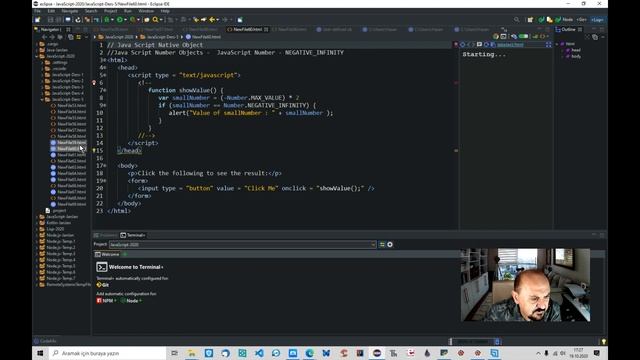
Task: Expand the JavaScript-Ders-4 folder
Action: pos(42,93)
